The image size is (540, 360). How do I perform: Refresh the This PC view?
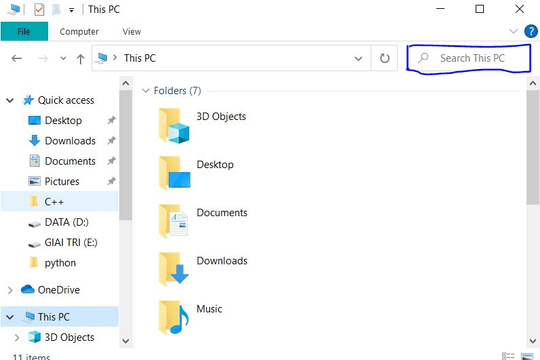coord(384,58)
